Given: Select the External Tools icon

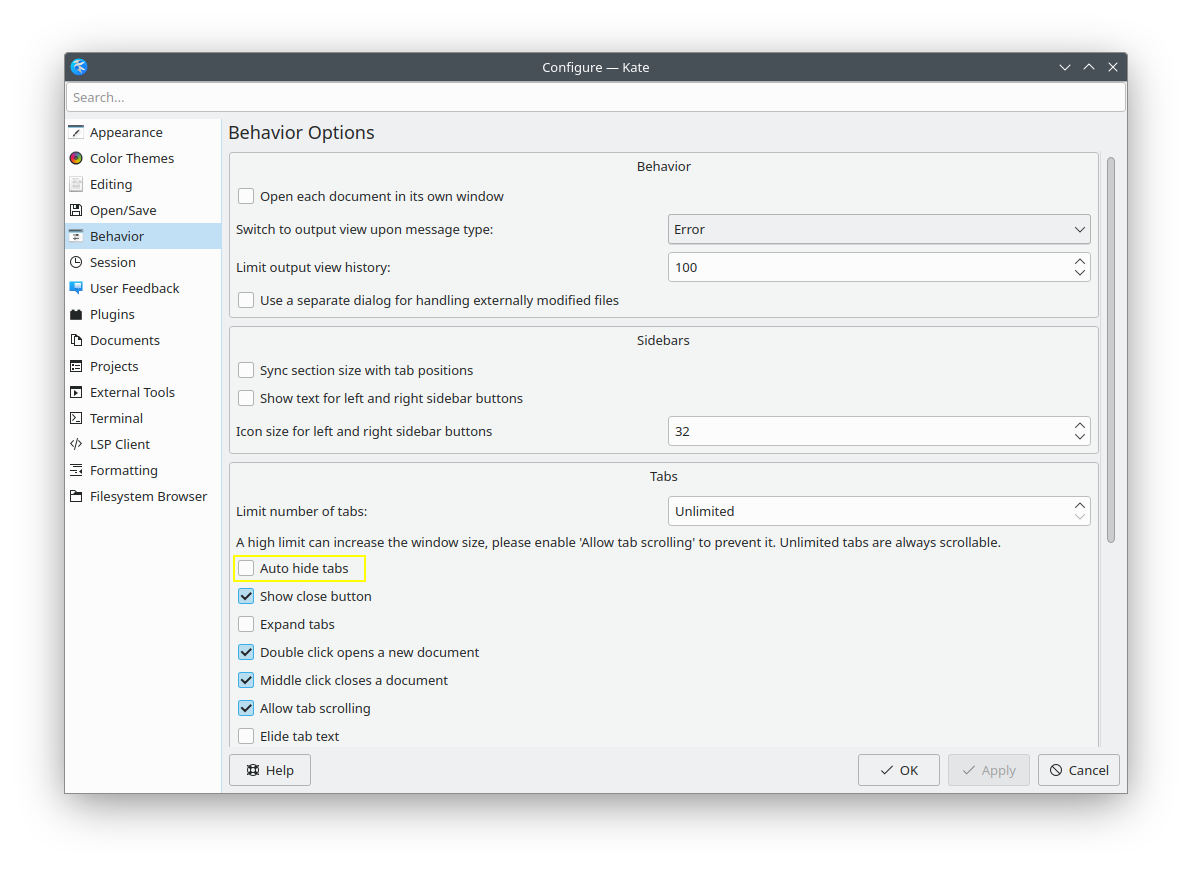Looking at the screenshot, I should (76, 392).
